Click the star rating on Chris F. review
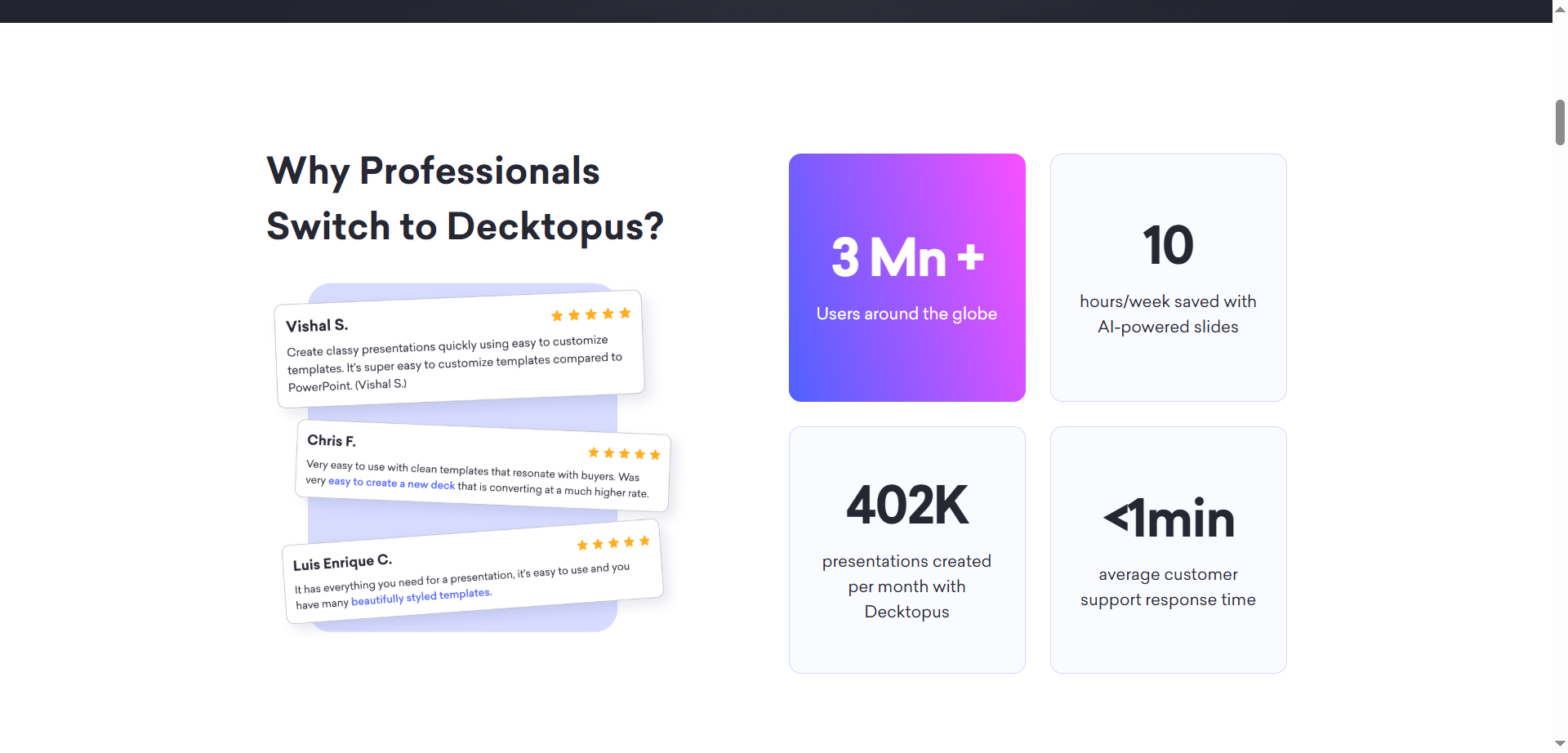 624,453
